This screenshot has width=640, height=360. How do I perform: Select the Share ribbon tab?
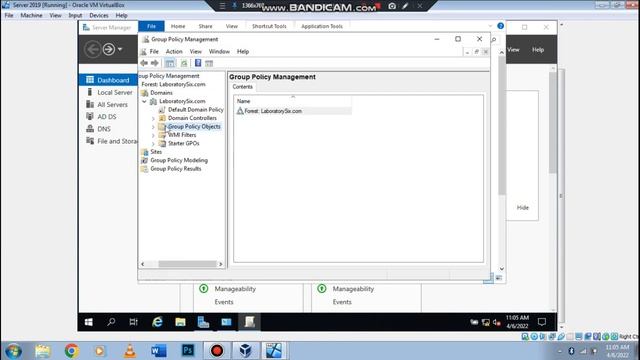(x=205, y=26)
